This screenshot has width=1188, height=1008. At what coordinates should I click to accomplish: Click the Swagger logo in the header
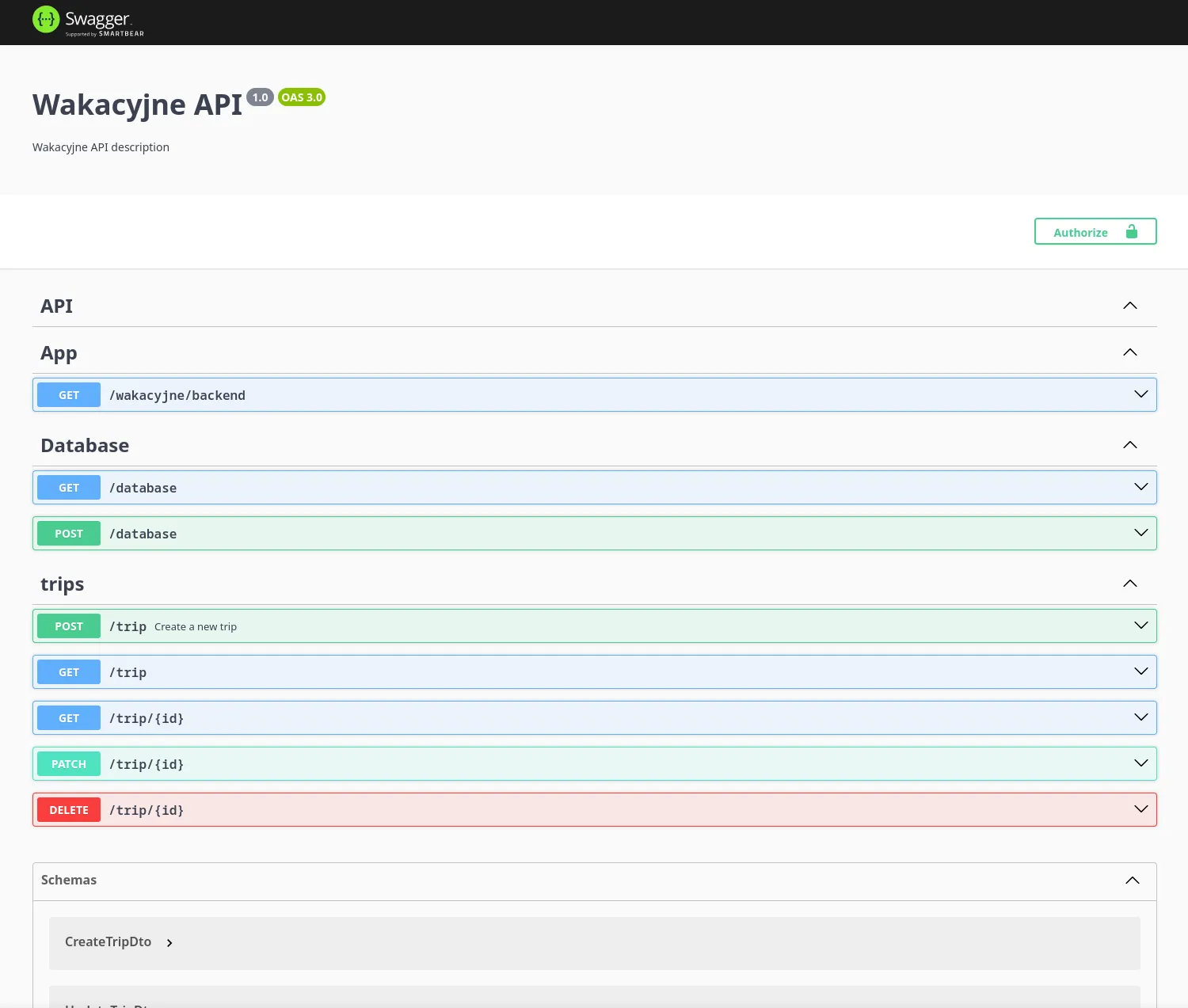pos(87,21)
